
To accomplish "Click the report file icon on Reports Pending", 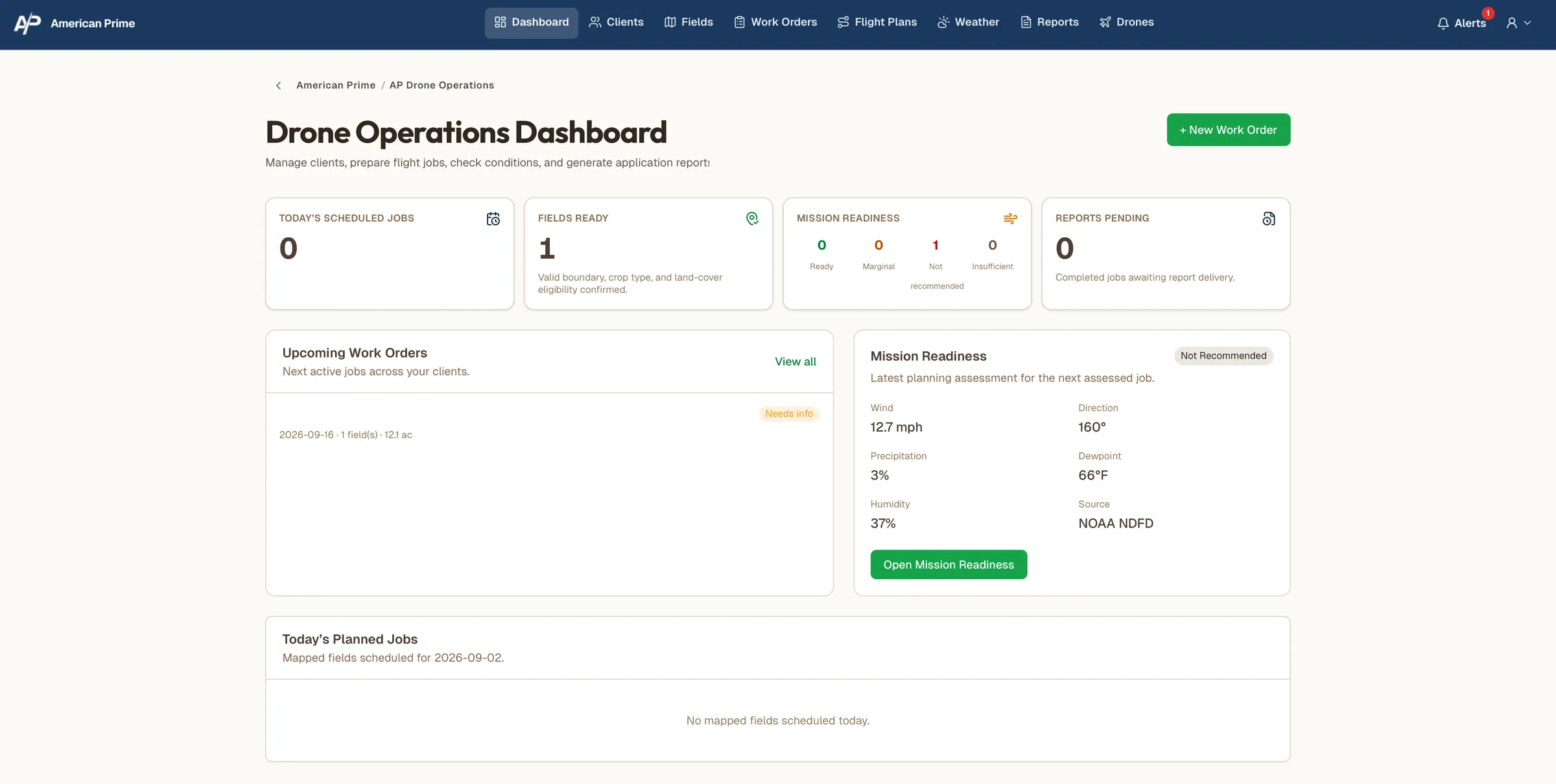I will 1269,219.
